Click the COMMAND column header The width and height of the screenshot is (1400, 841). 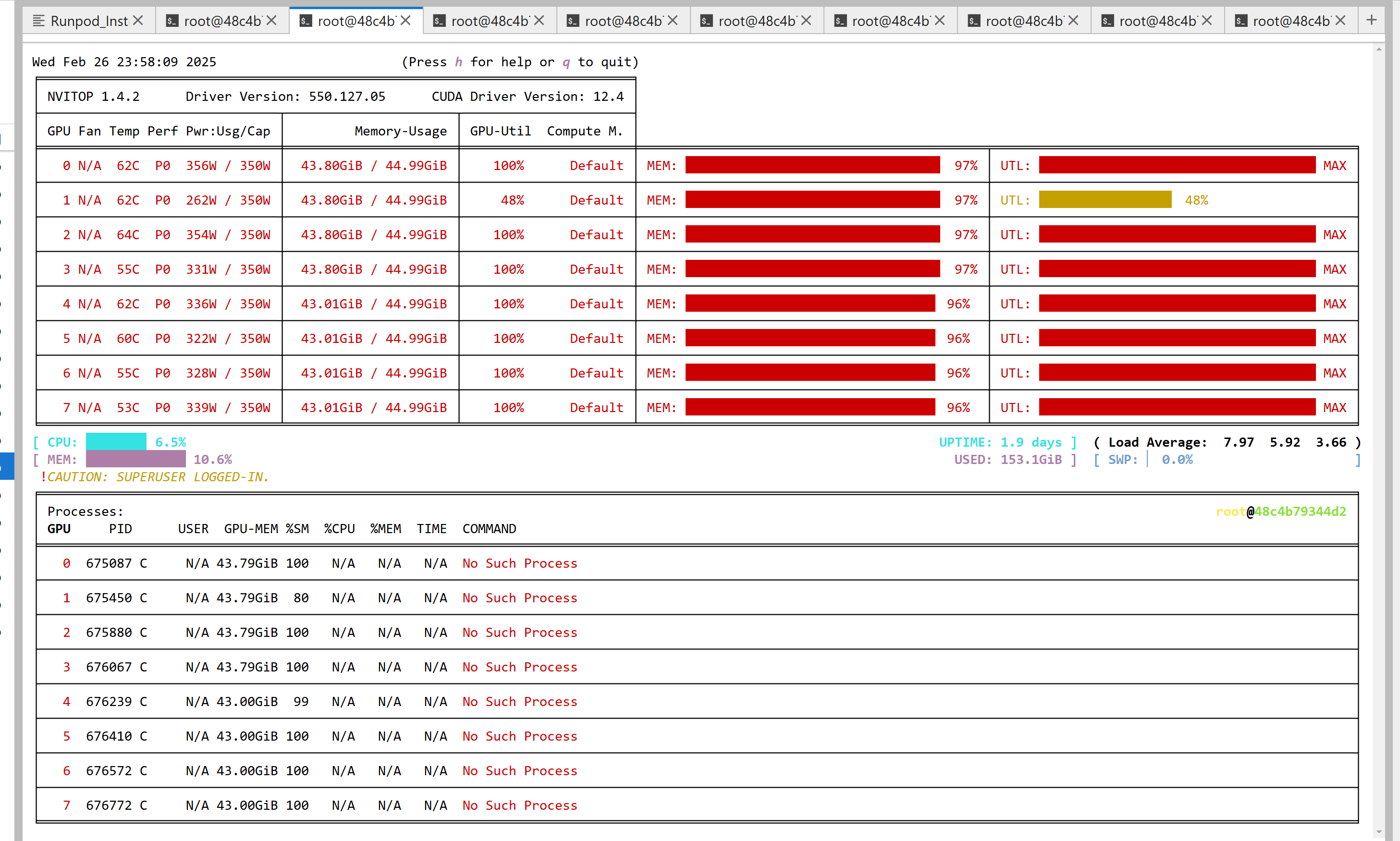click(489, 529)
